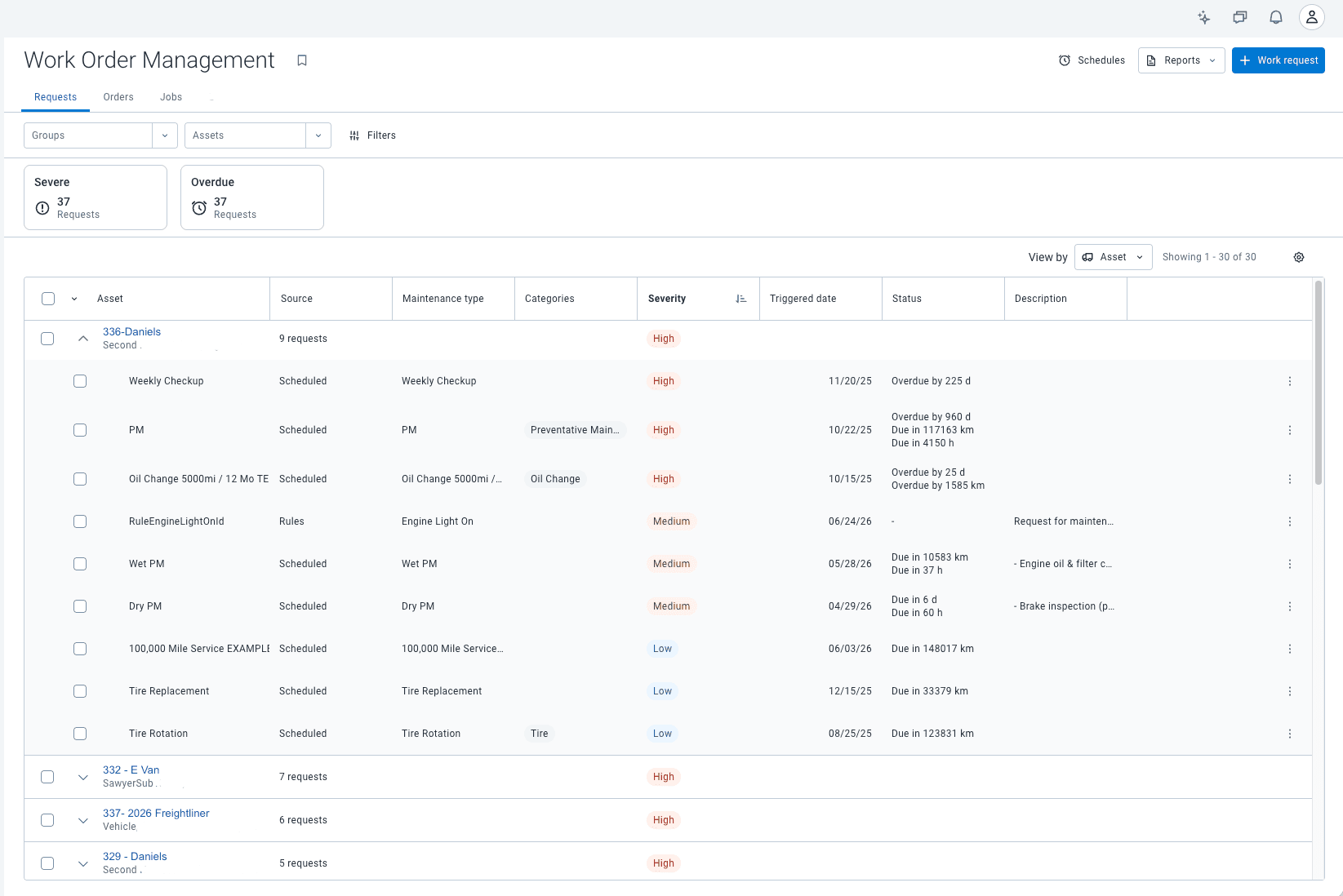Filter by Severe requests card

96,197
